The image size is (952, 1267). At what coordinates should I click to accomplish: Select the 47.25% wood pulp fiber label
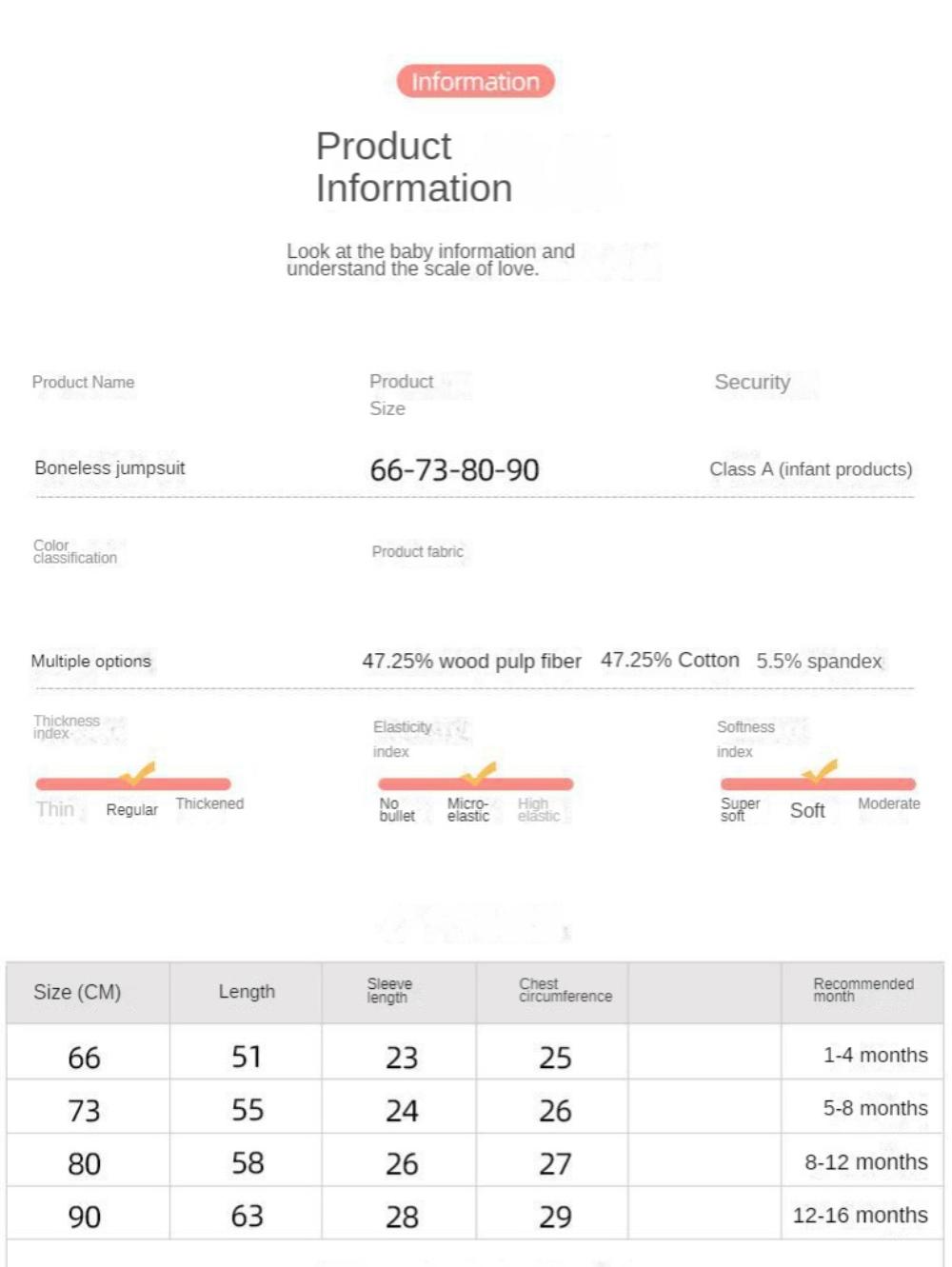(471, 661)
